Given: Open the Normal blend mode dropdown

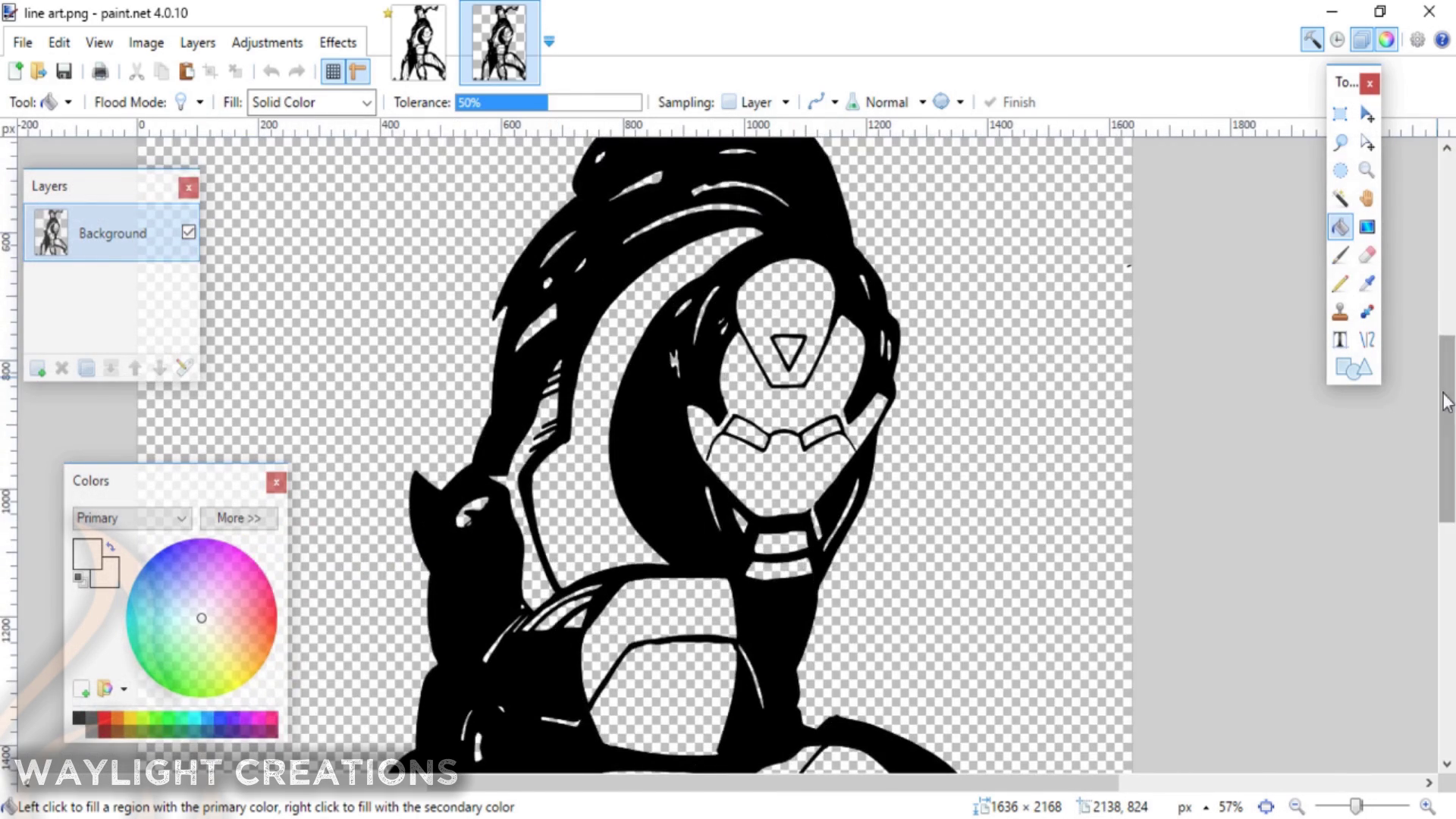Looking at the screenshot, I should pos(922,102).
